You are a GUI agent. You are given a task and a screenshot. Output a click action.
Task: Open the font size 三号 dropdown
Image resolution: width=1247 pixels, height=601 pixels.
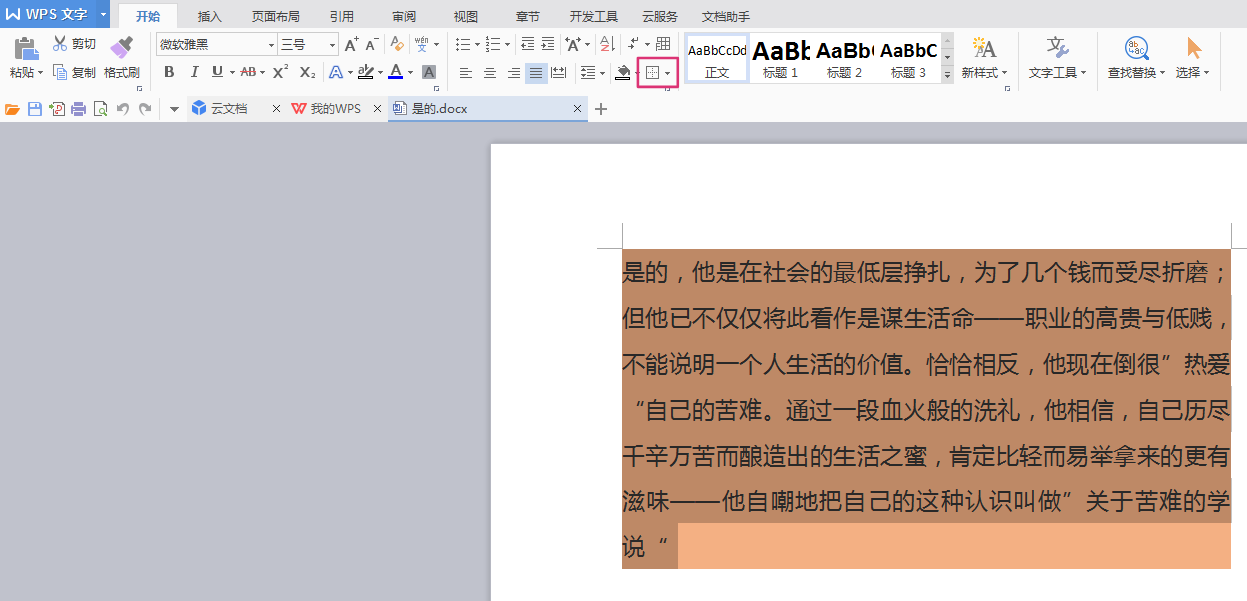coord(333,45)
